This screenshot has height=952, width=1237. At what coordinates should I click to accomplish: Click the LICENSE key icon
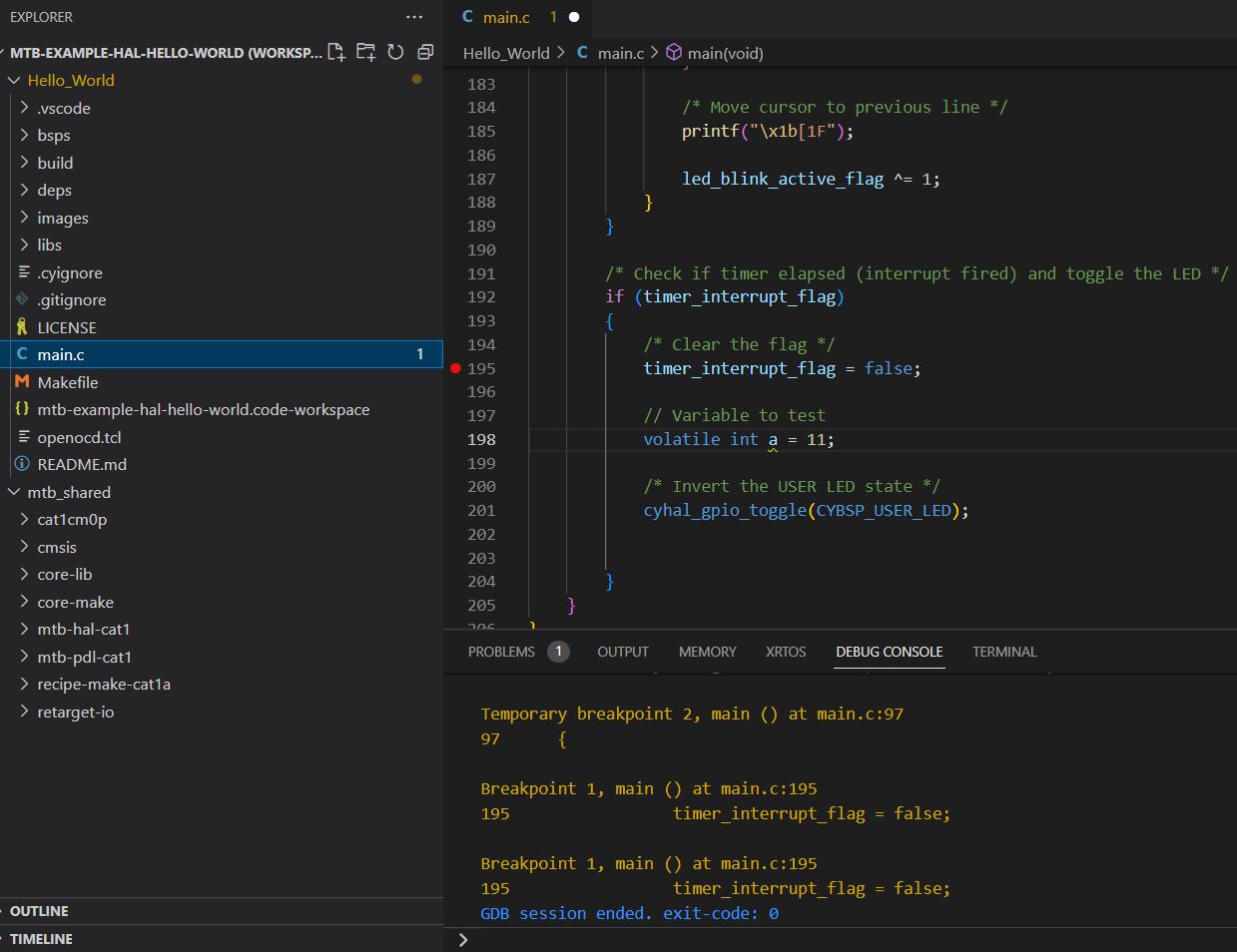pyautogui.click(x=22, y=327)
